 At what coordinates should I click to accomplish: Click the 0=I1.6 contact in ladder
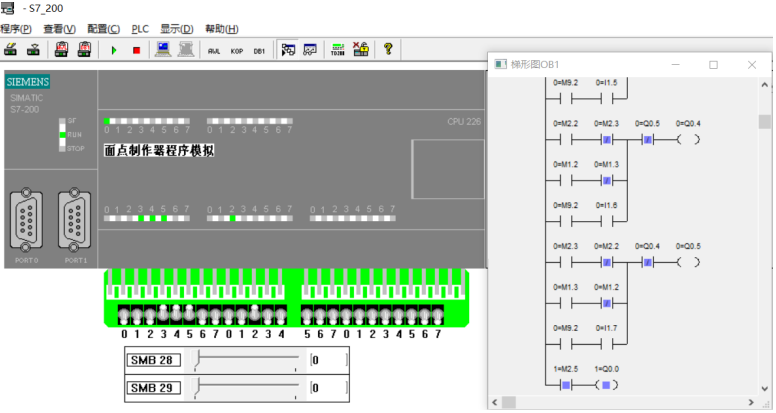pos(607,222)
